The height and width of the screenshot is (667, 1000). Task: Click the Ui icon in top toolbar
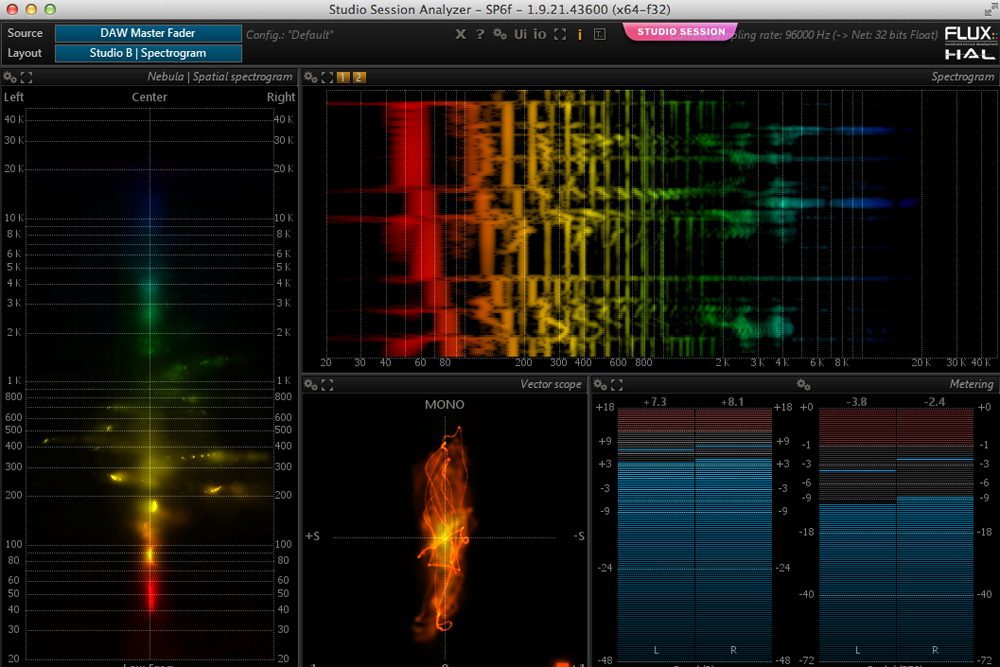[x=521, y=34]
